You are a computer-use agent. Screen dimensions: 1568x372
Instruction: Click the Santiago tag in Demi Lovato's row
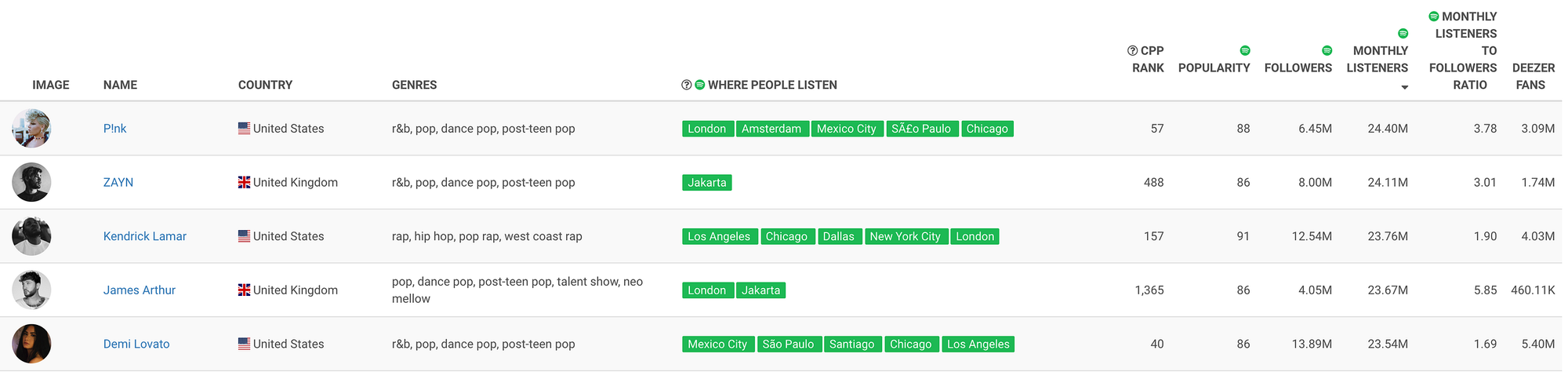[x=851, y=344]
